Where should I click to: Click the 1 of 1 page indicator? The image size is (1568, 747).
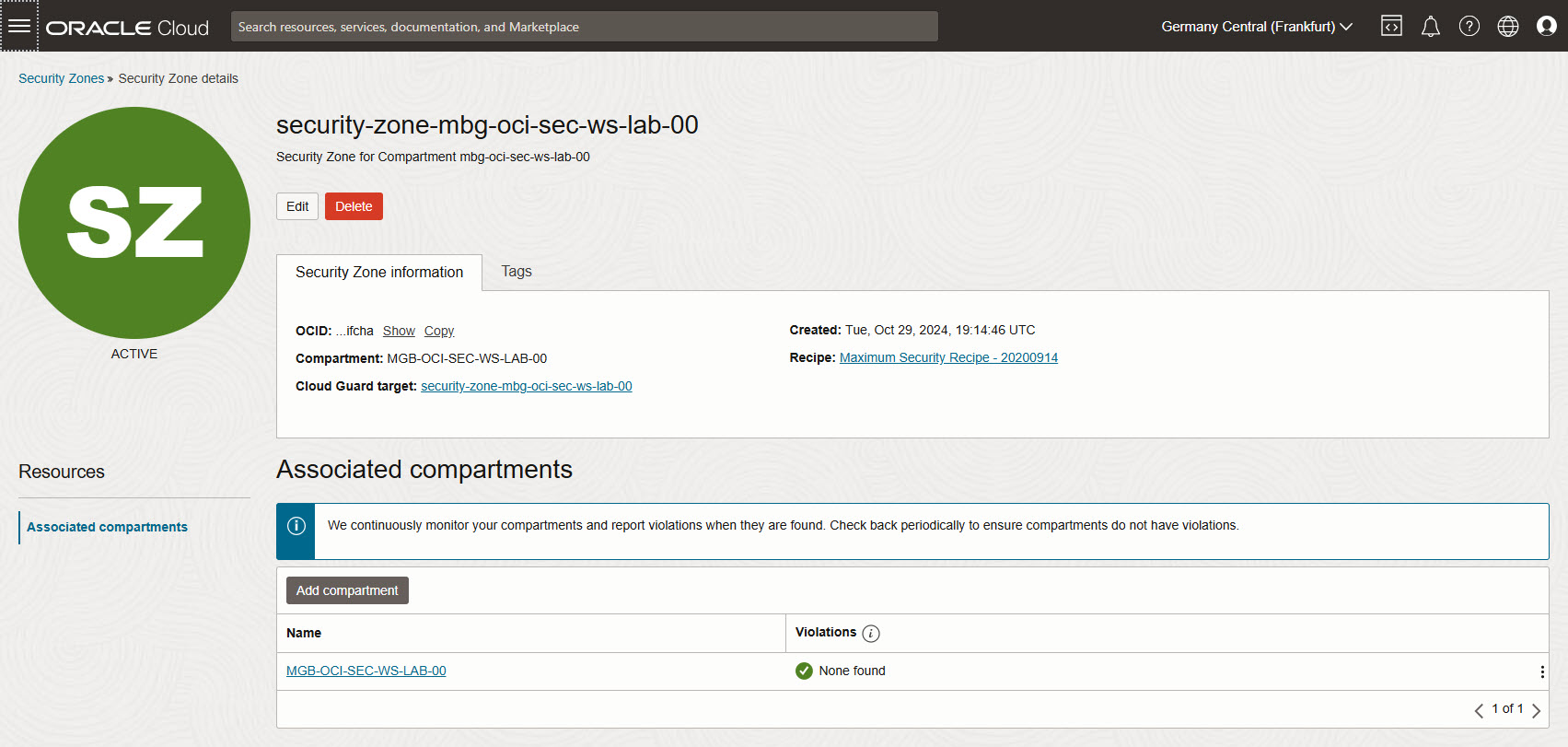(1507, 708)
